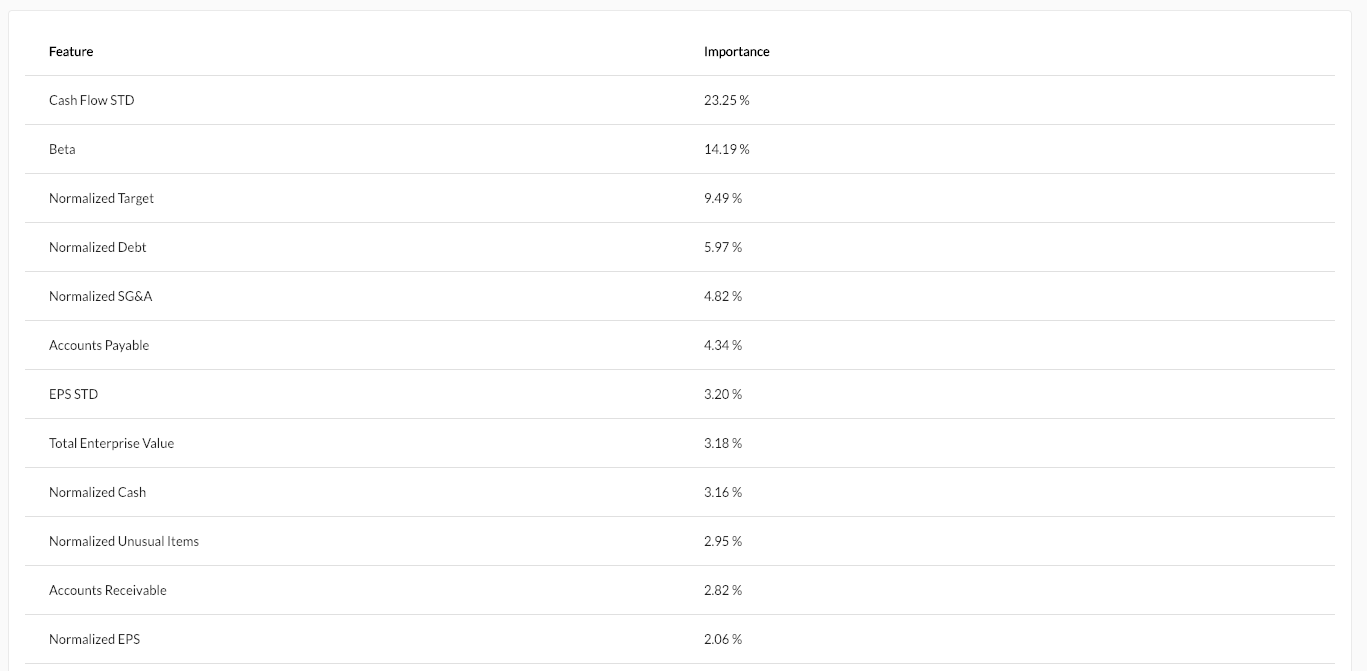Click the 14.19 % importance value
The image size is (1367, 671).
click(x=726, y=149)
